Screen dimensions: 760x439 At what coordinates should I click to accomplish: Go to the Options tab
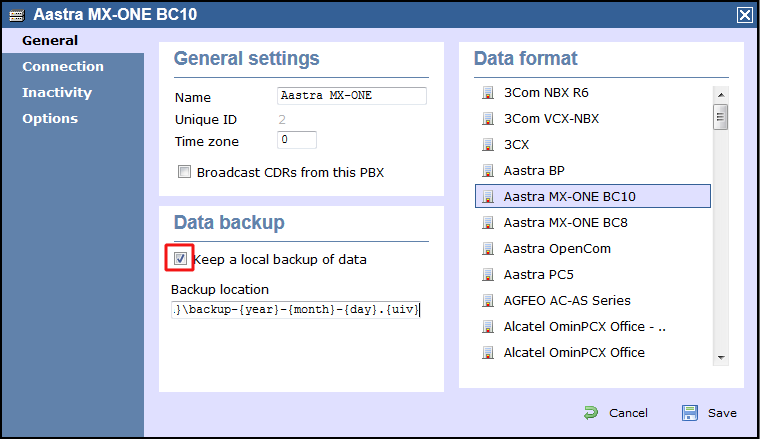tap(50, 119)
